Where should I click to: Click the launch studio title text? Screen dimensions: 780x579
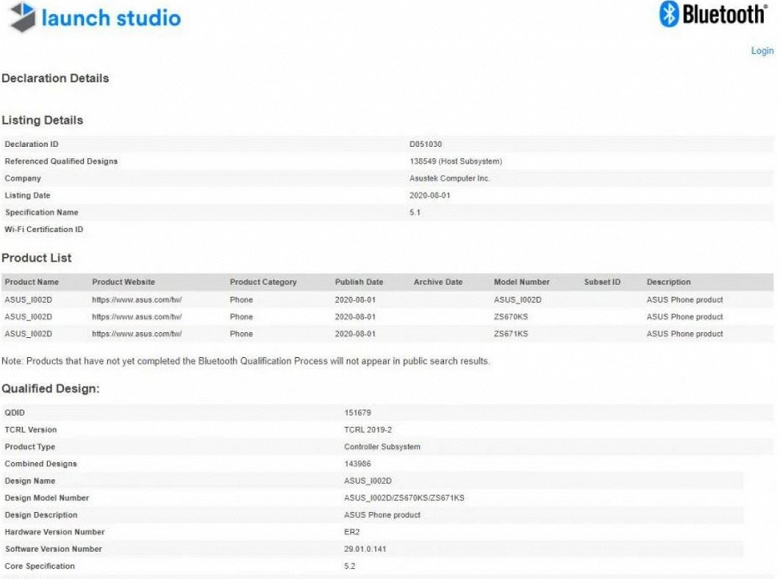(x=111, y=18)
